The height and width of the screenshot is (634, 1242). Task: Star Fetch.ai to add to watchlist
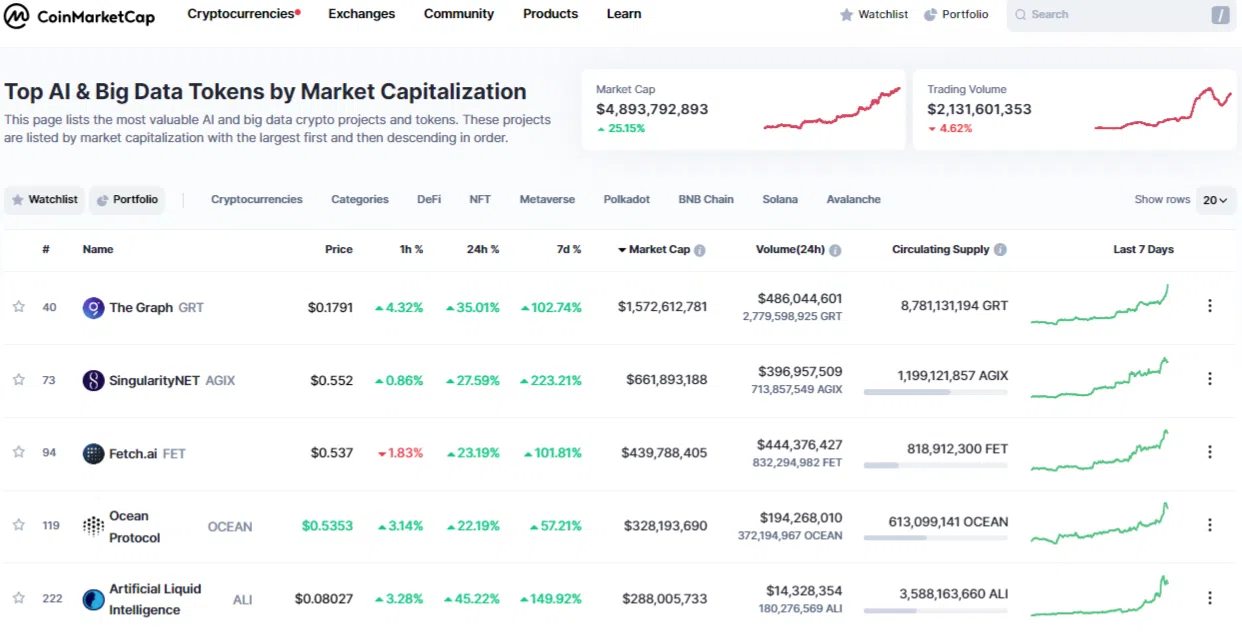[x=18, y=452]
